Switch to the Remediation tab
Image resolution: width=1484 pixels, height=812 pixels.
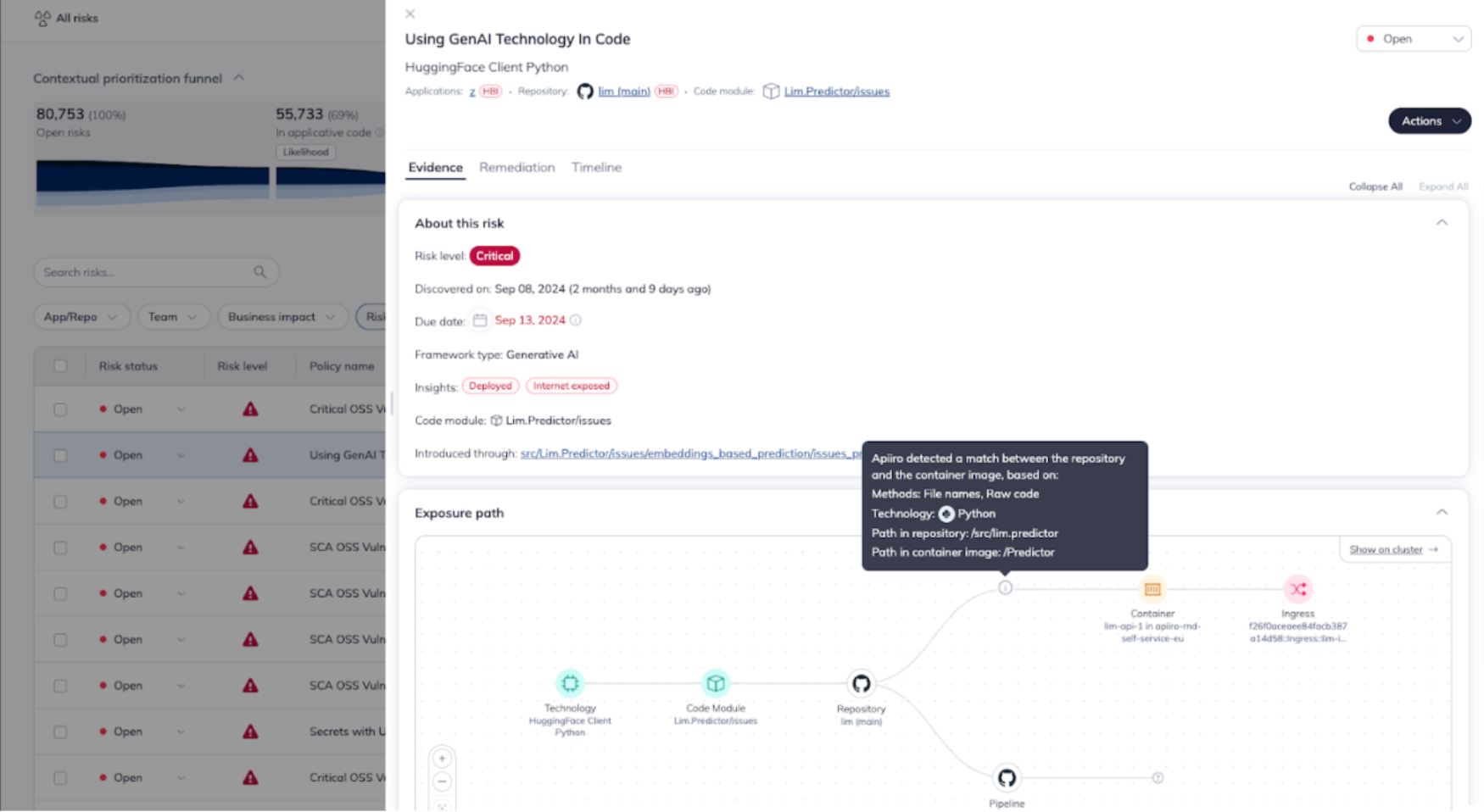(x=516, y=168)
